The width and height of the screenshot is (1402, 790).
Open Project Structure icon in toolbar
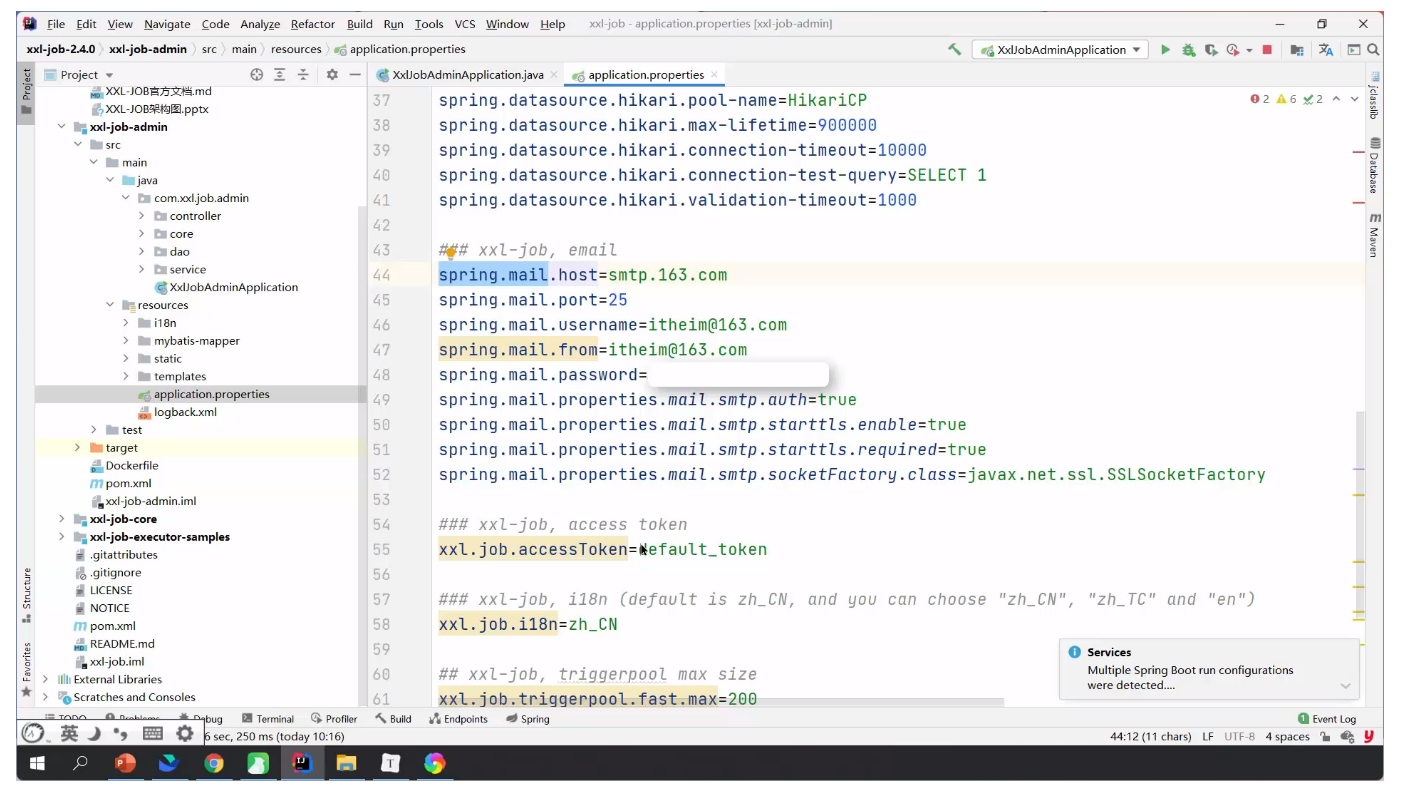click(x=1297, y=49)
